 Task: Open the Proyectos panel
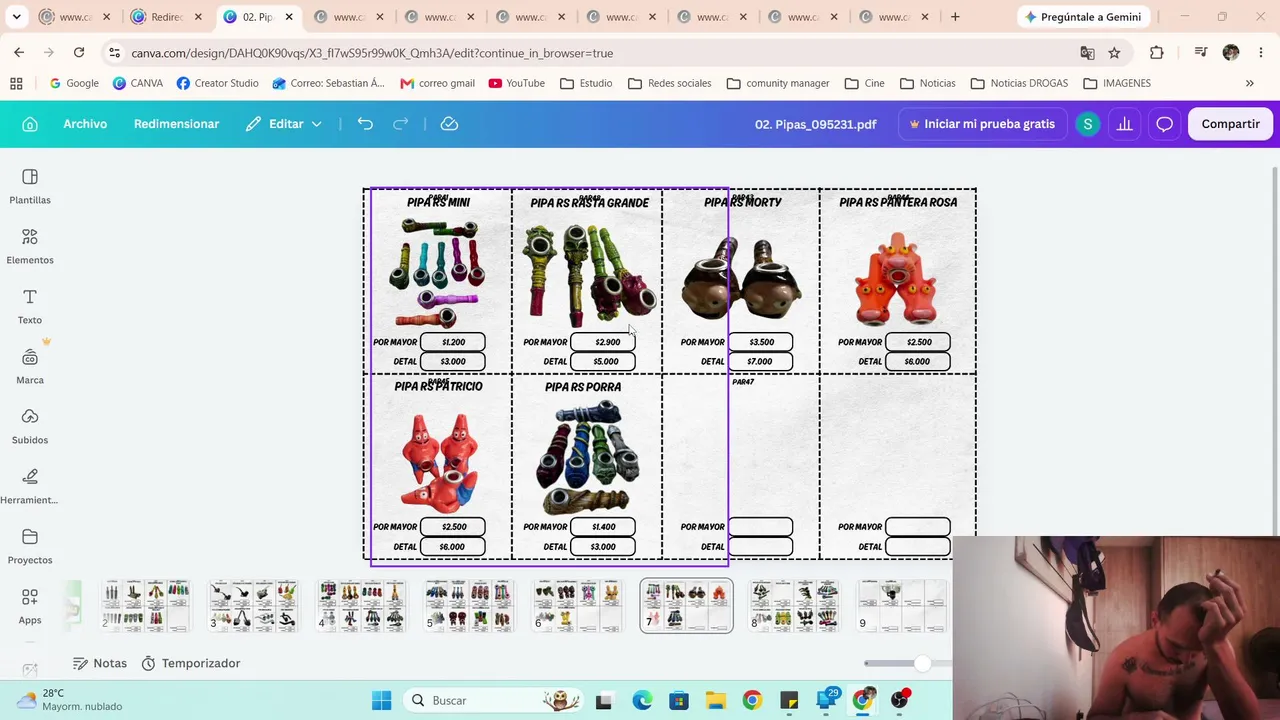point(30,546)
